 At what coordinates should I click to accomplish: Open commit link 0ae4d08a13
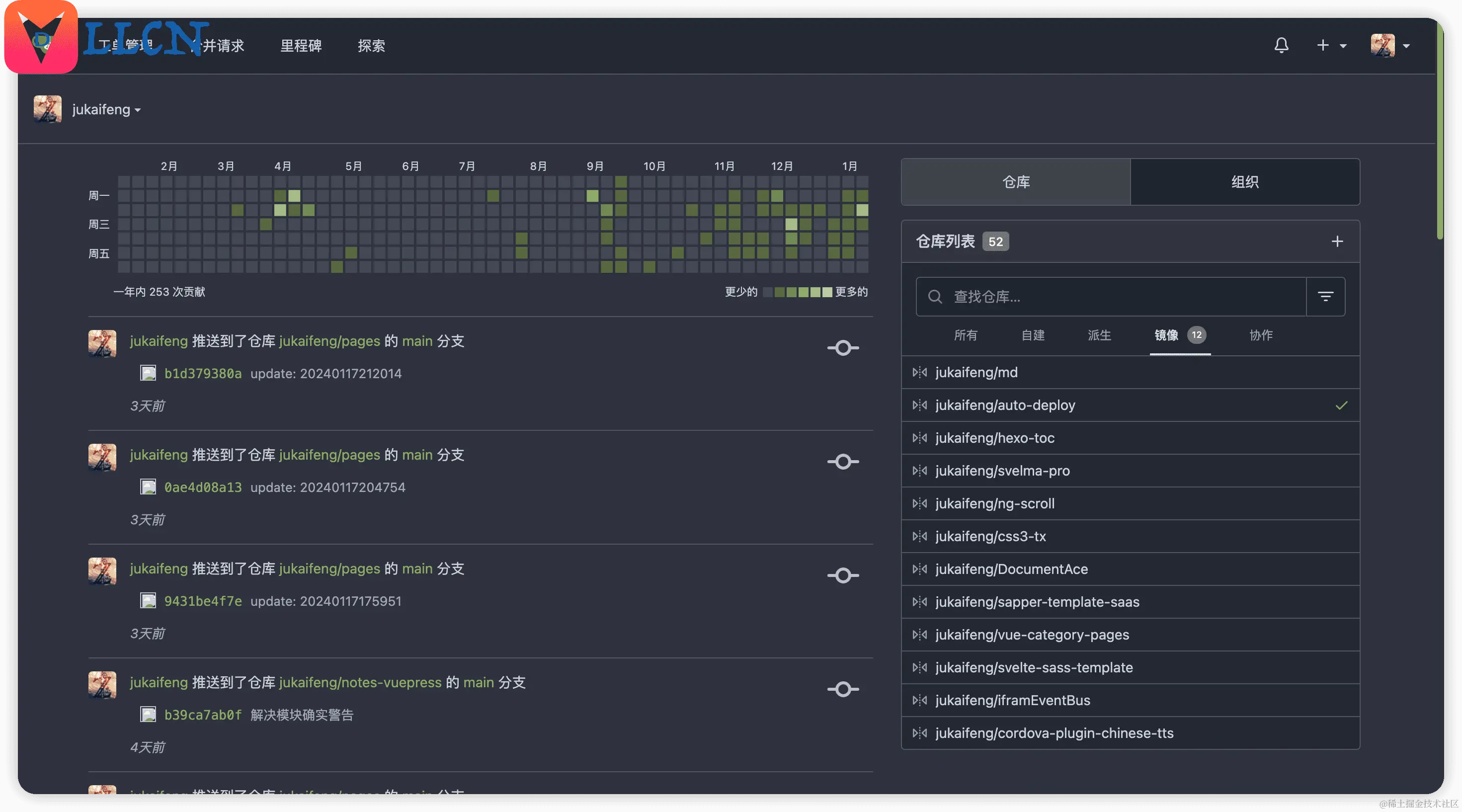[x=203, y=487]
